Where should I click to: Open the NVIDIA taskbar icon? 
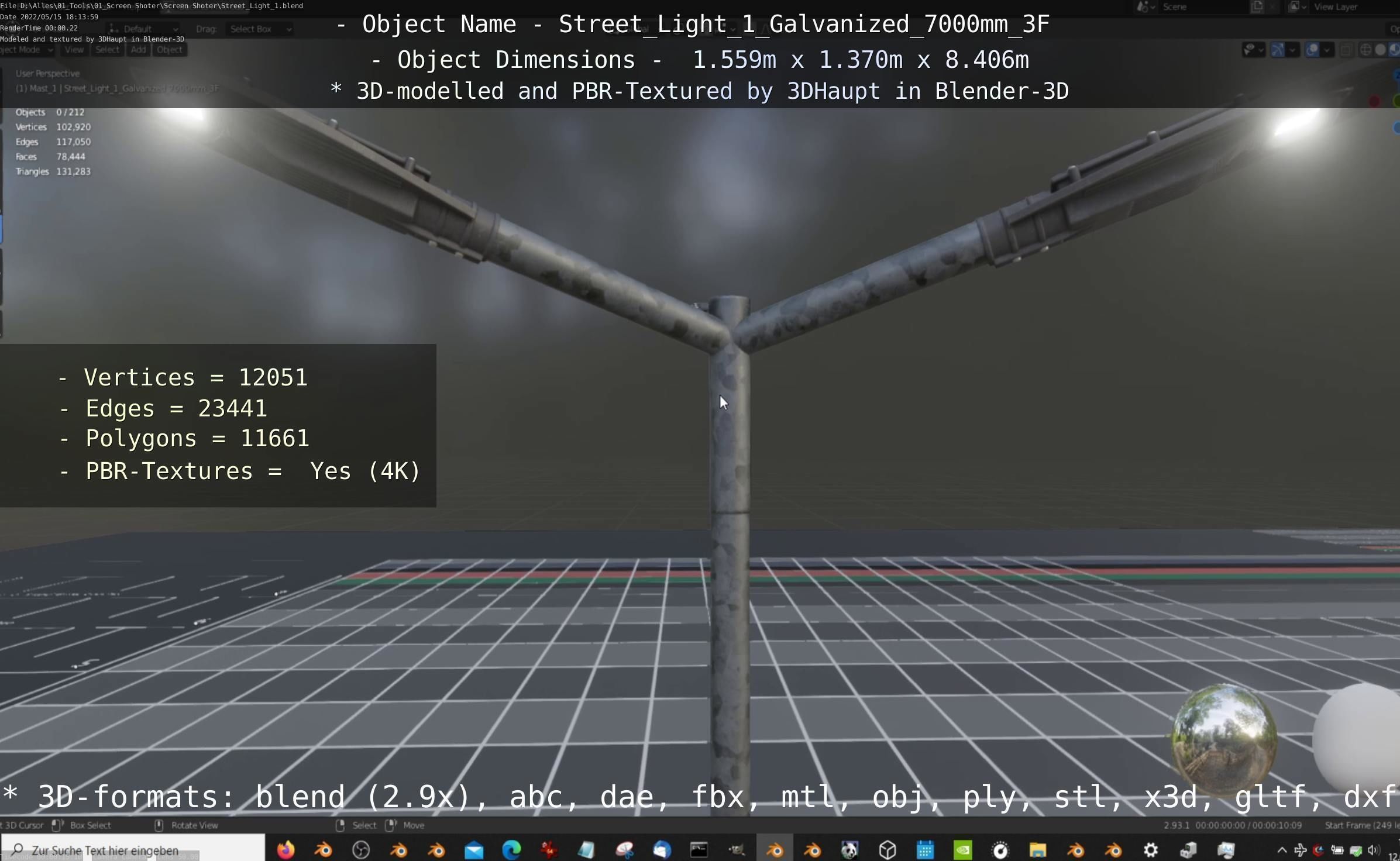(962, 850)
